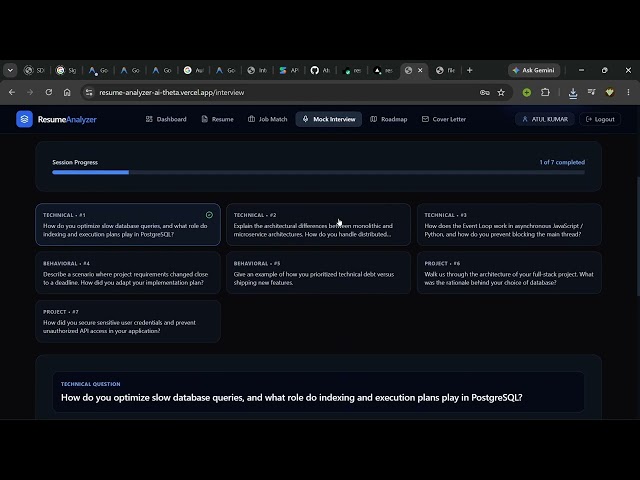The height and width of the screenshot is (480, 640).
Task: Open Behavioral #5 technical debt card
Action: (x=318, y=273)
